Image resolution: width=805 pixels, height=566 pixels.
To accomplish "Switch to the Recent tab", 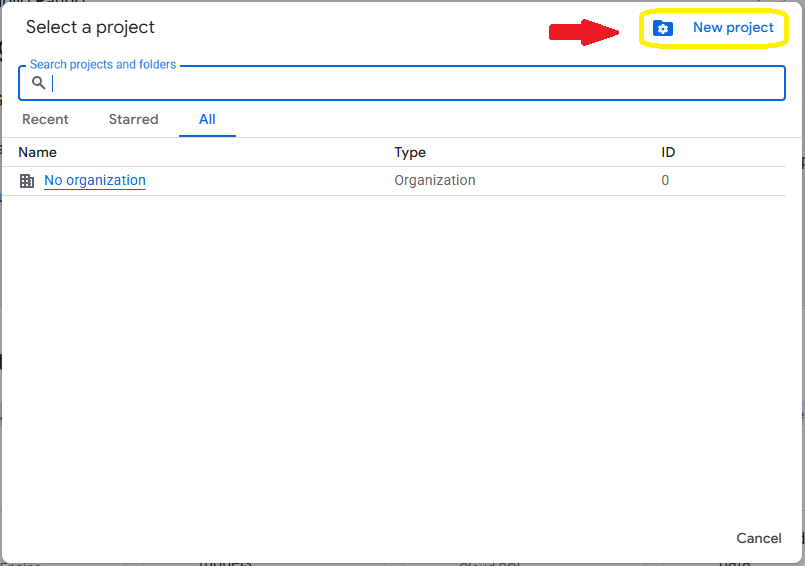I will pos(45,119).
